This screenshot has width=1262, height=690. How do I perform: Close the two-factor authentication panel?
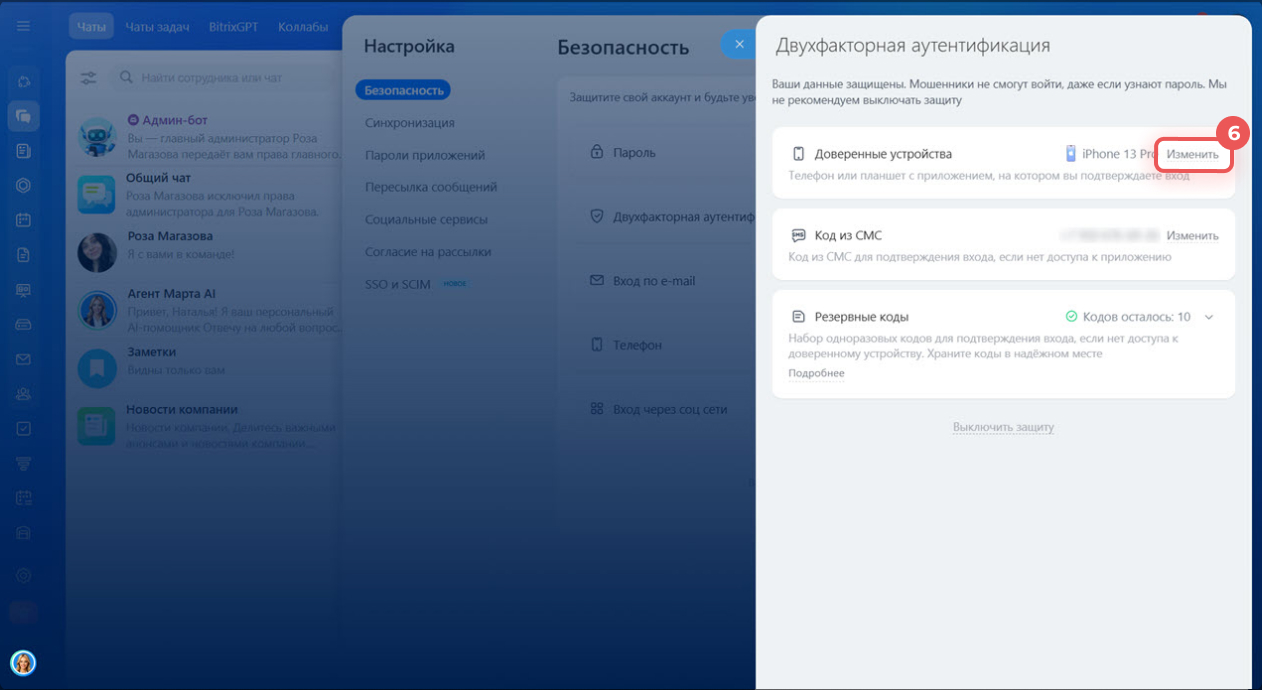coord(739,44)
